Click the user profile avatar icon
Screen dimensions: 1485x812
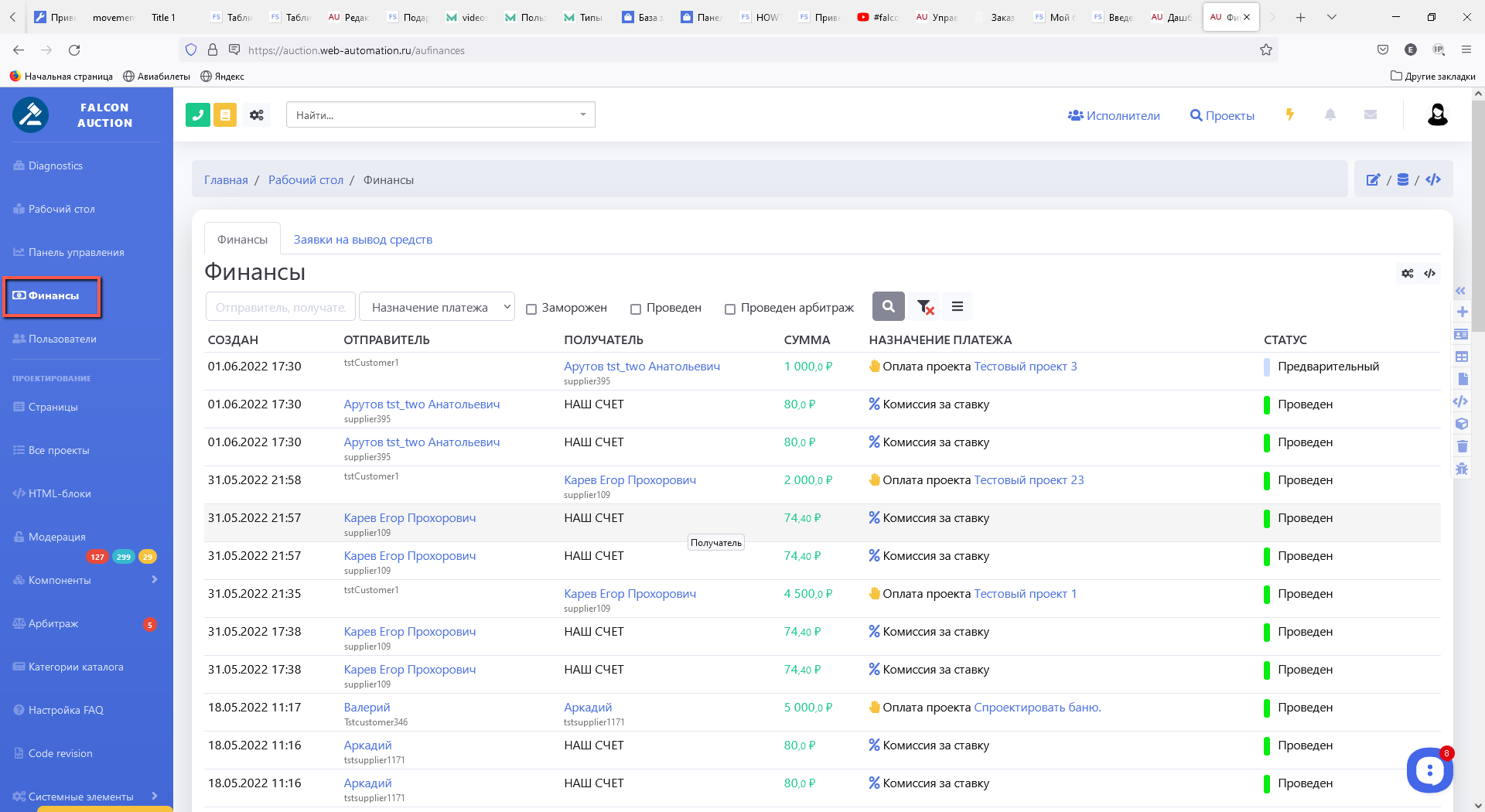(x=1437, y=114)
